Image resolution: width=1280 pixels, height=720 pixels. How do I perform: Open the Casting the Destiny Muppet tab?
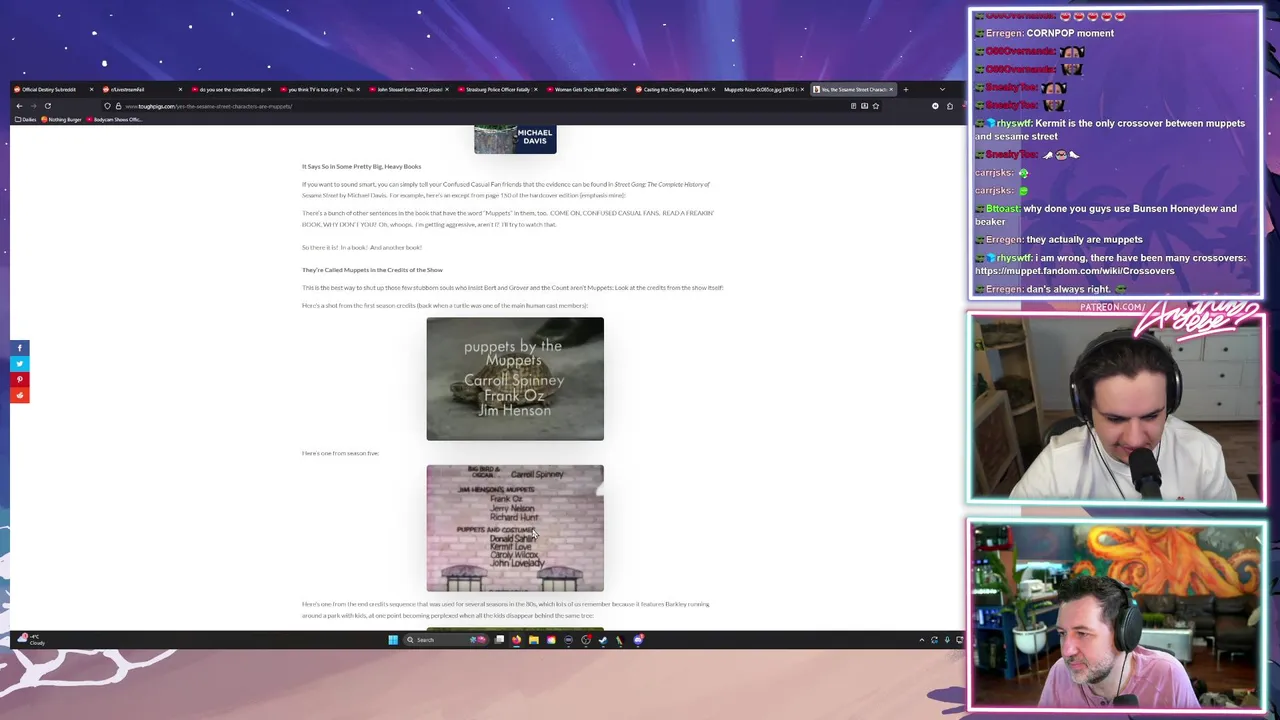[675, 89]
